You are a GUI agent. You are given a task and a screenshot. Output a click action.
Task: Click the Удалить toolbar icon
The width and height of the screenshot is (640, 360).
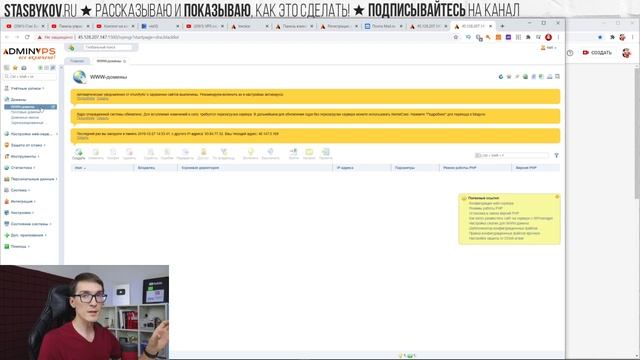tap(129, 154)
